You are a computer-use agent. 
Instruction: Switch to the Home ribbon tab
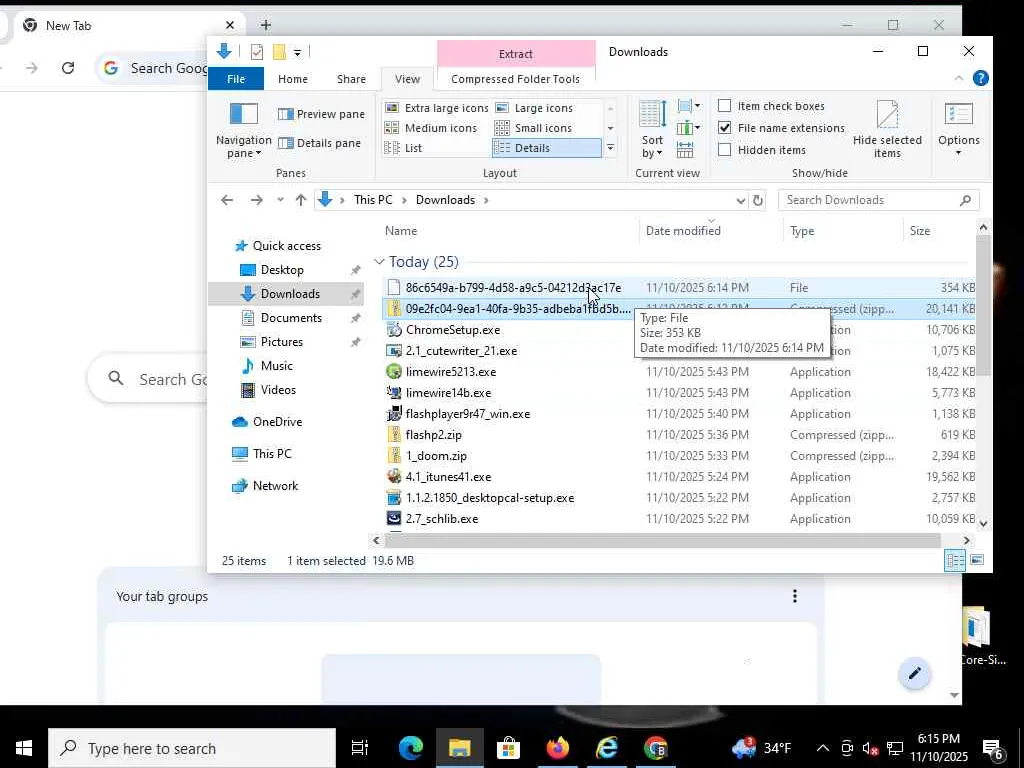pyautogui.click(x=293, y=79)
